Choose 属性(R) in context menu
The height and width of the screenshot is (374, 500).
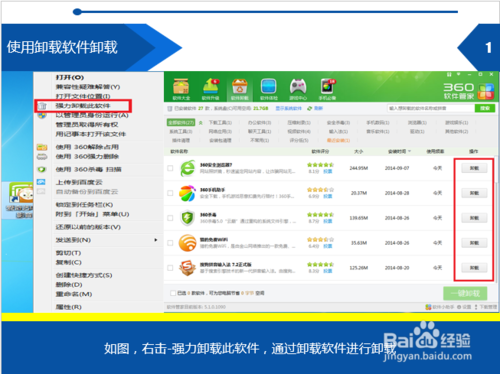68,307
